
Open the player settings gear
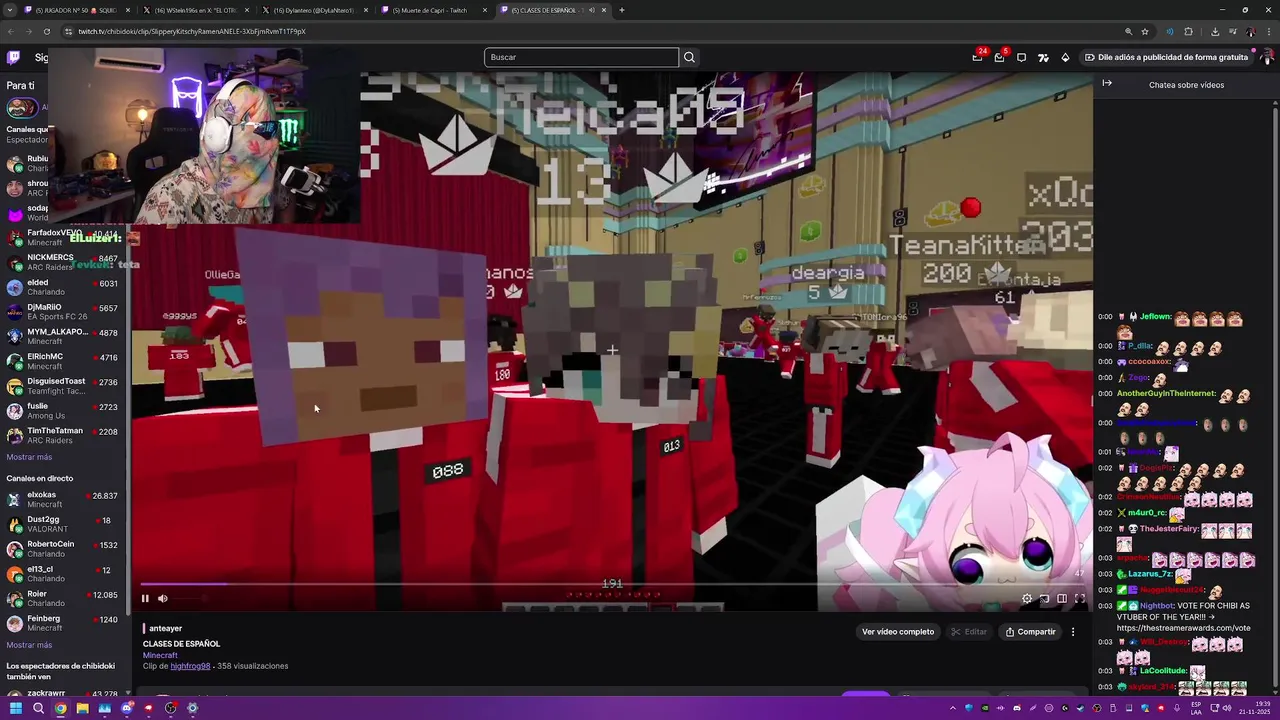click(1027, 599)
